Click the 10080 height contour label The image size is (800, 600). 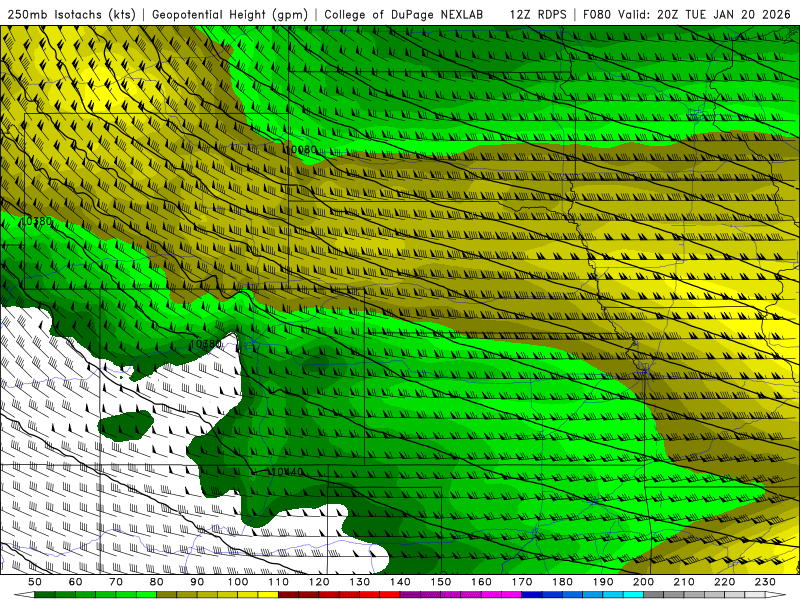point(300,149)
